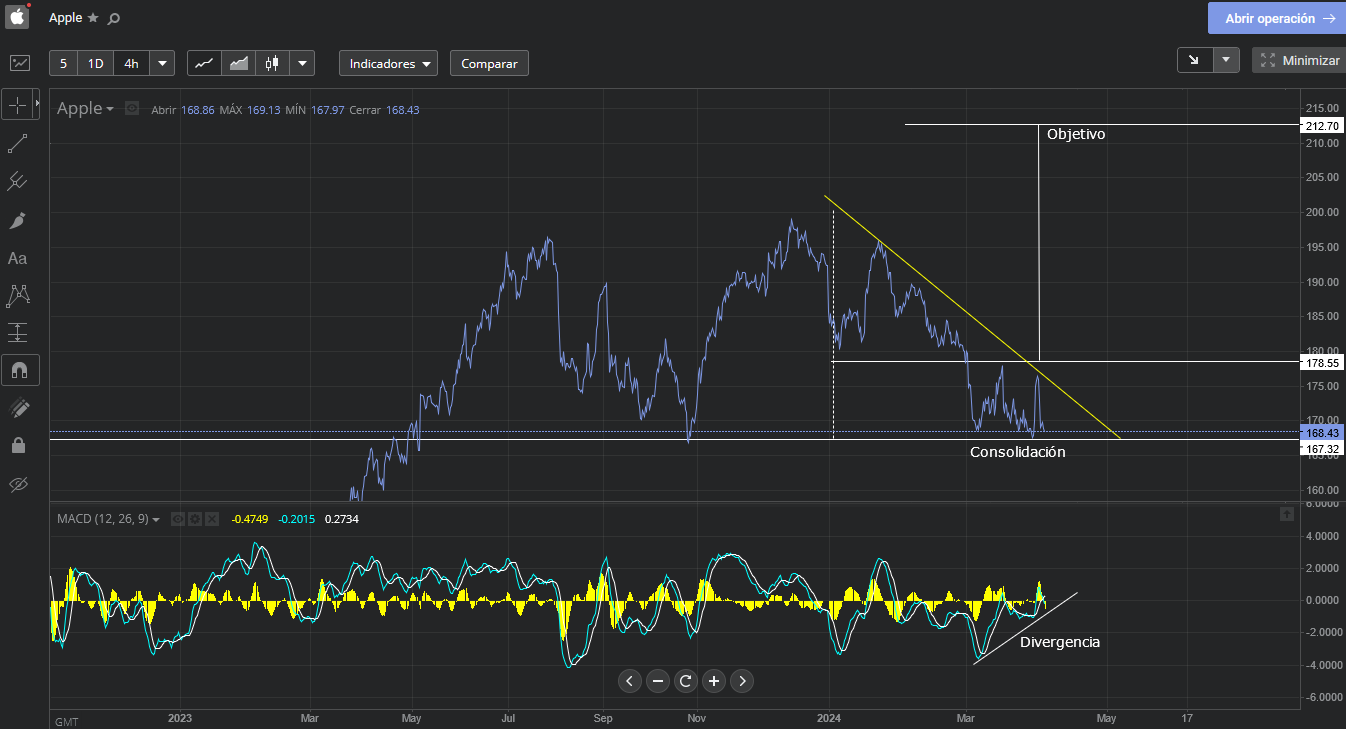Screen dimensions: 1346x729
Task: Expand the arrow tool dropdown at top right
Action: point(1226,60)
